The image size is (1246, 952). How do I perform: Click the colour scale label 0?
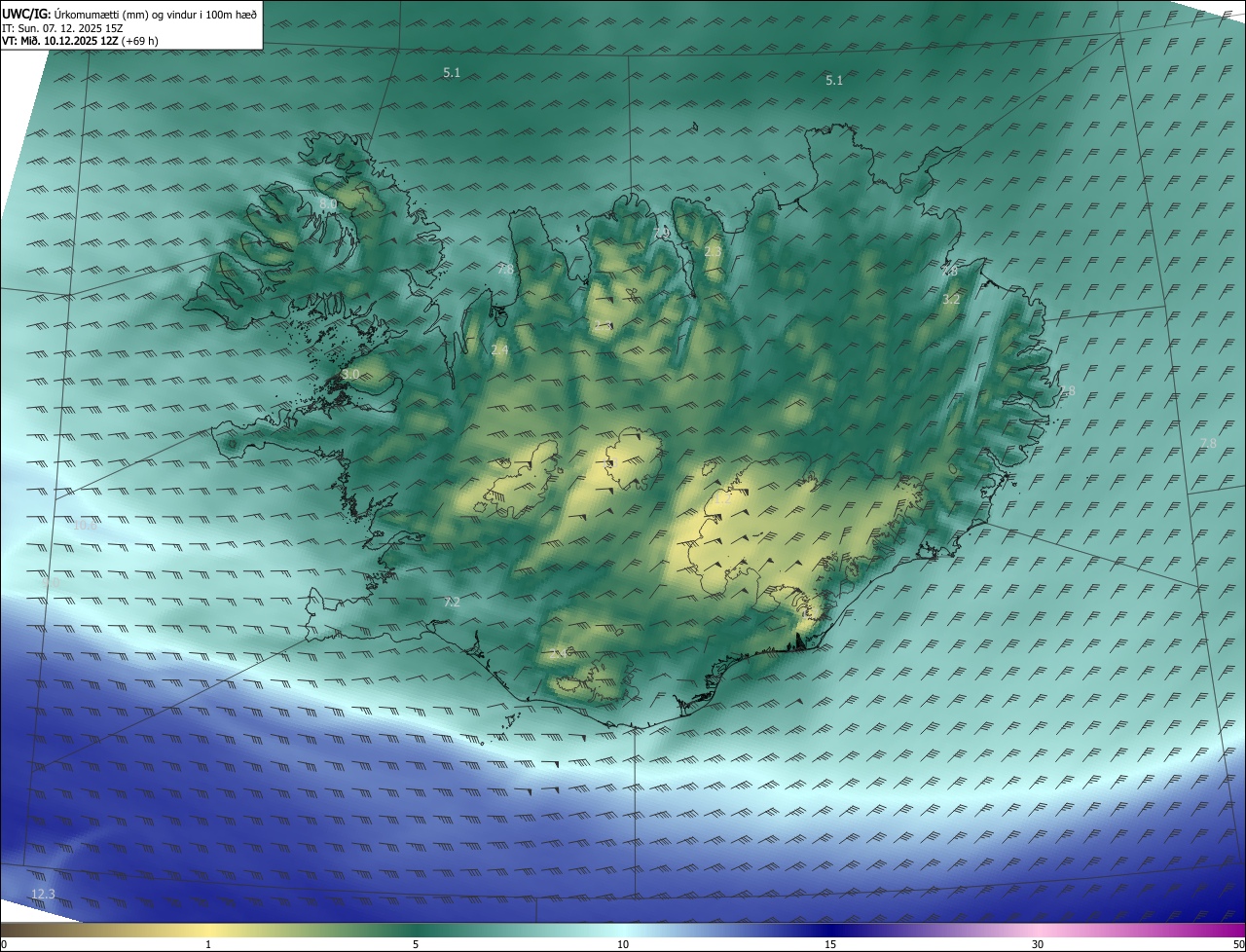point(4,944)
